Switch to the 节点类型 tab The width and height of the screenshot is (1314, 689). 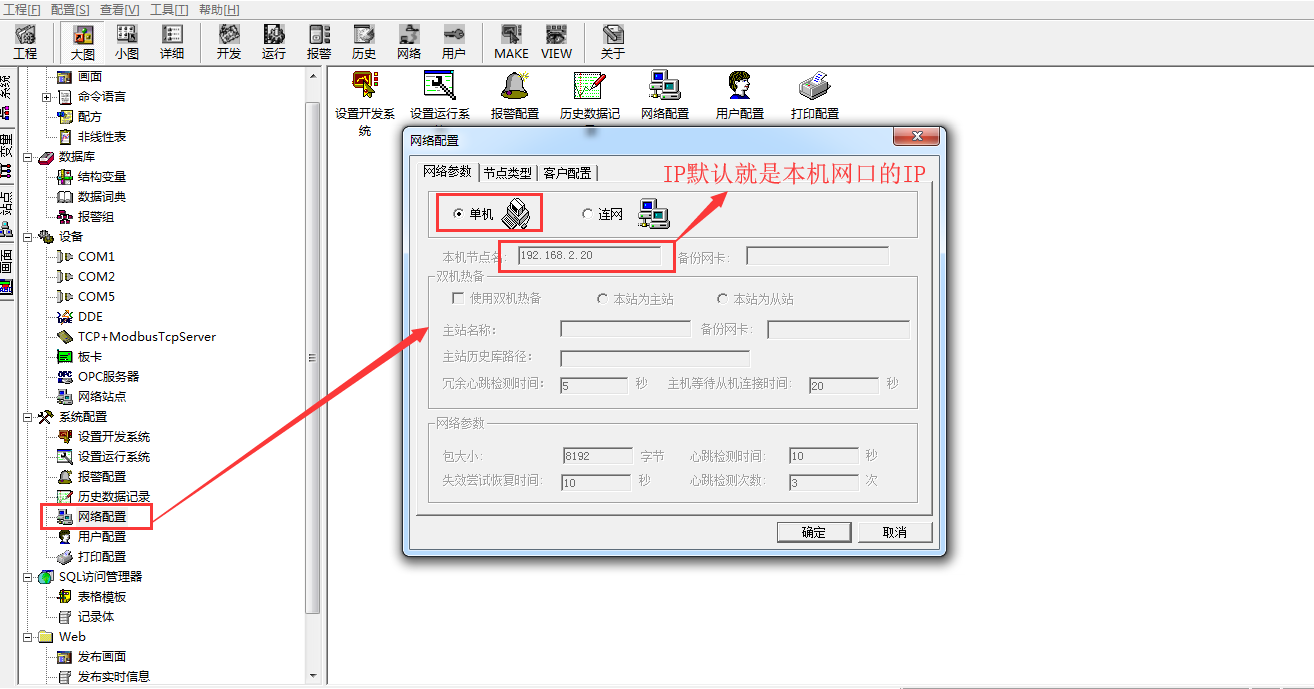[508, 173]
